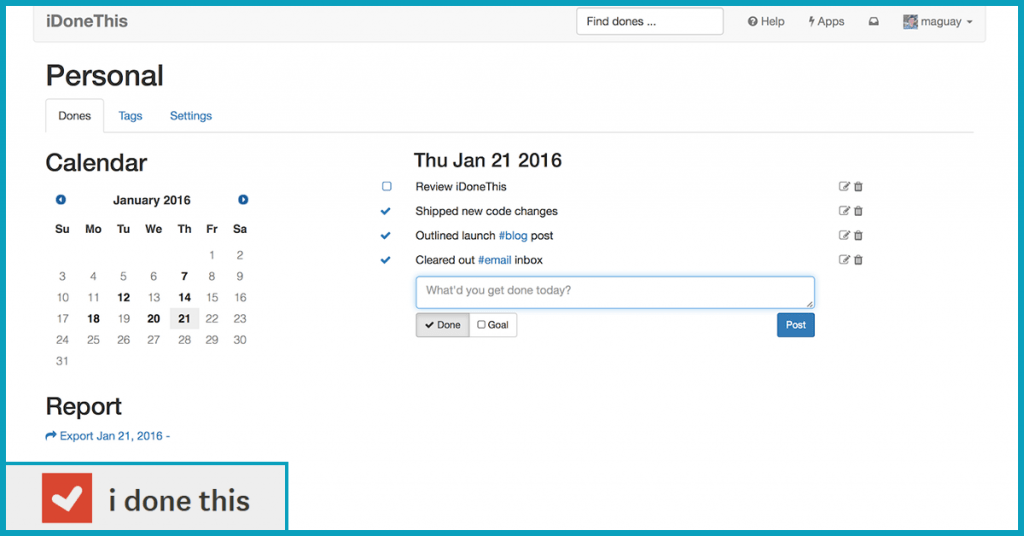The image size is (1024, 536).
Task: Select January 7 in calendar
Action: [x=184, y=276]
